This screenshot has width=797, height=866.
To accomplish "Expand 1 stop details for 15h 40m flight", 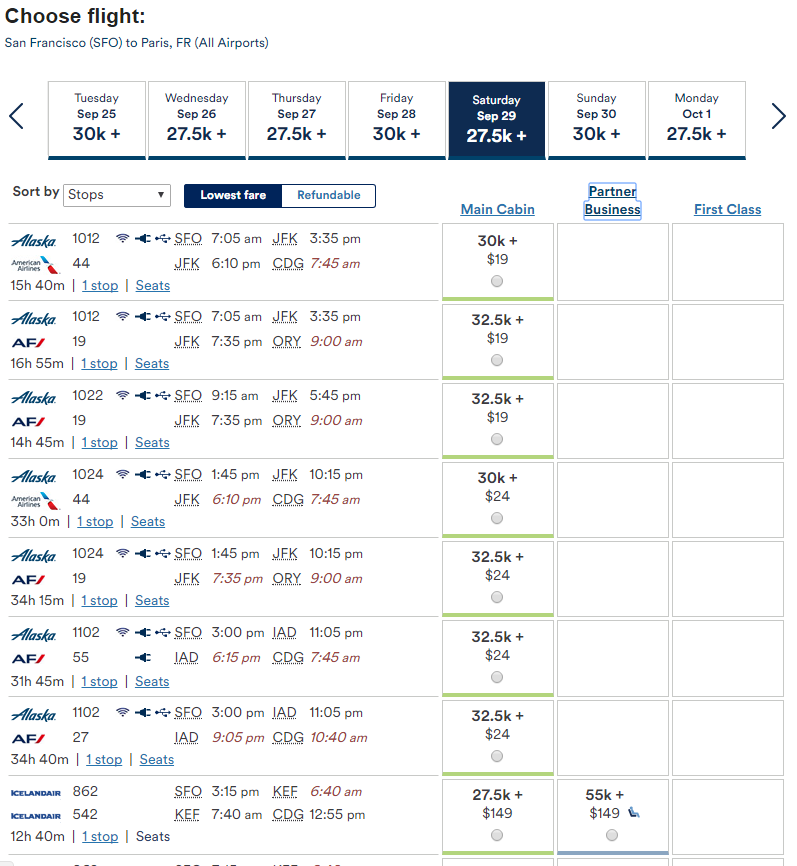I will coord(100,286).
